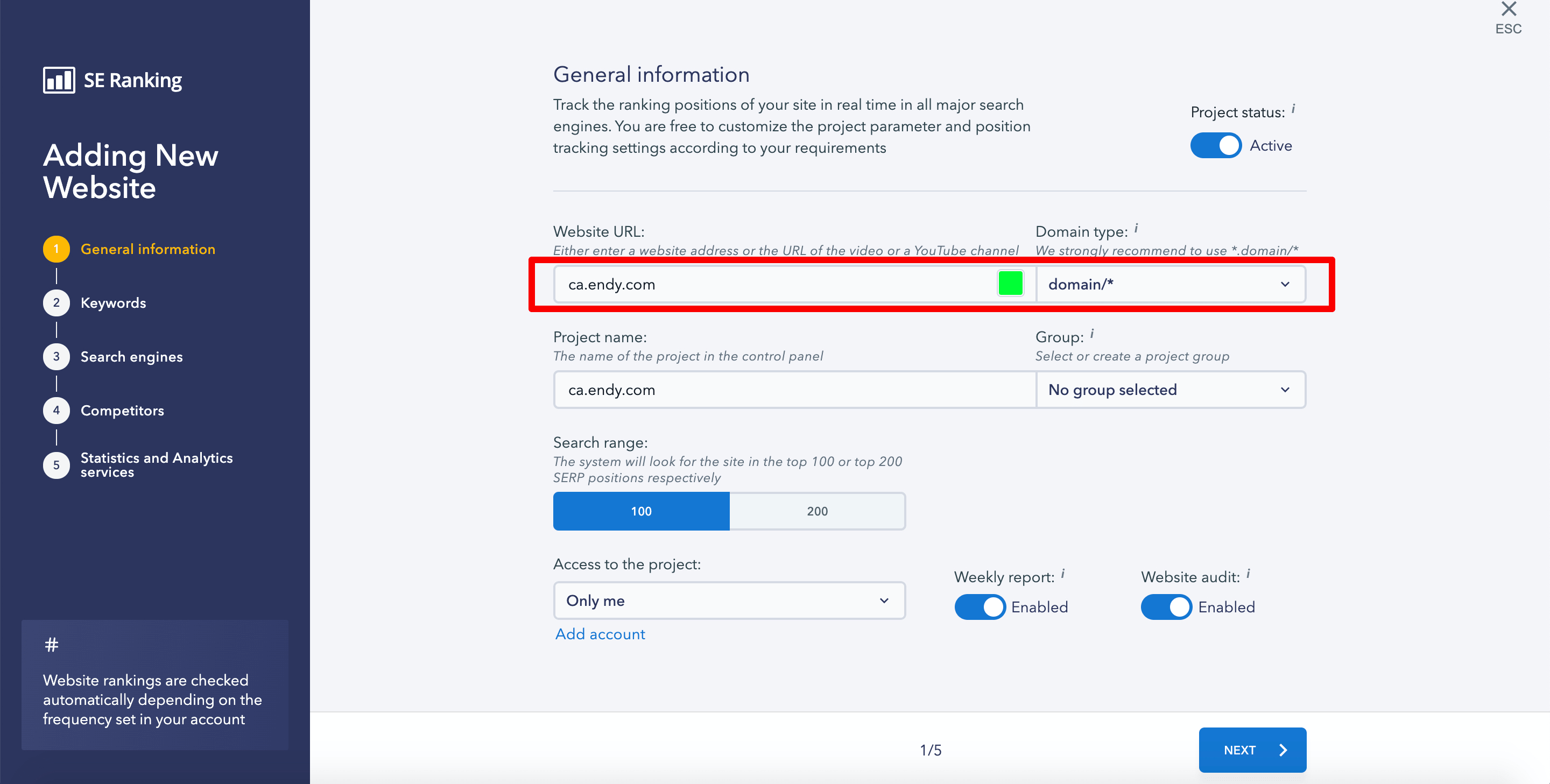
Task: Disable the Weekly report toggle
Action: pos(981,606)
